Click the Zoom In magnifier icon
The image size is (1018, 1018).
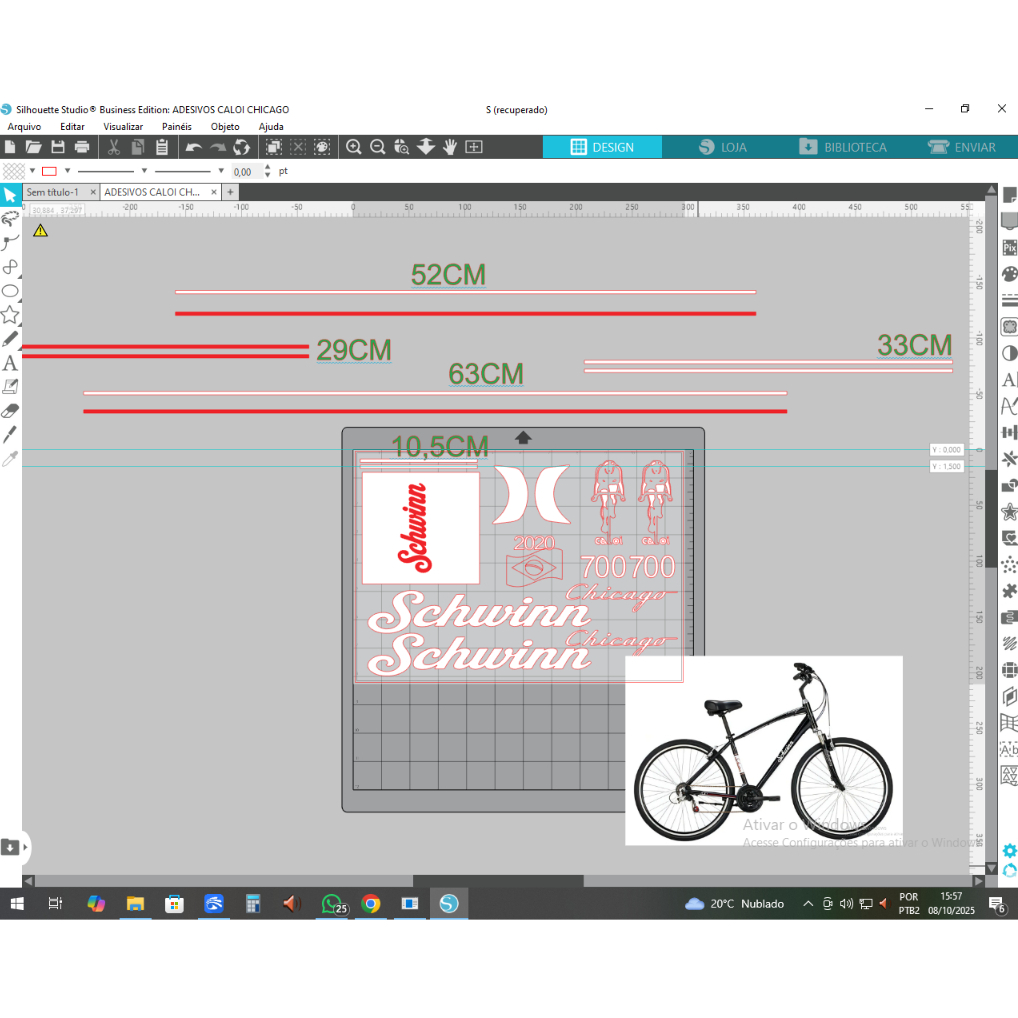353,147
